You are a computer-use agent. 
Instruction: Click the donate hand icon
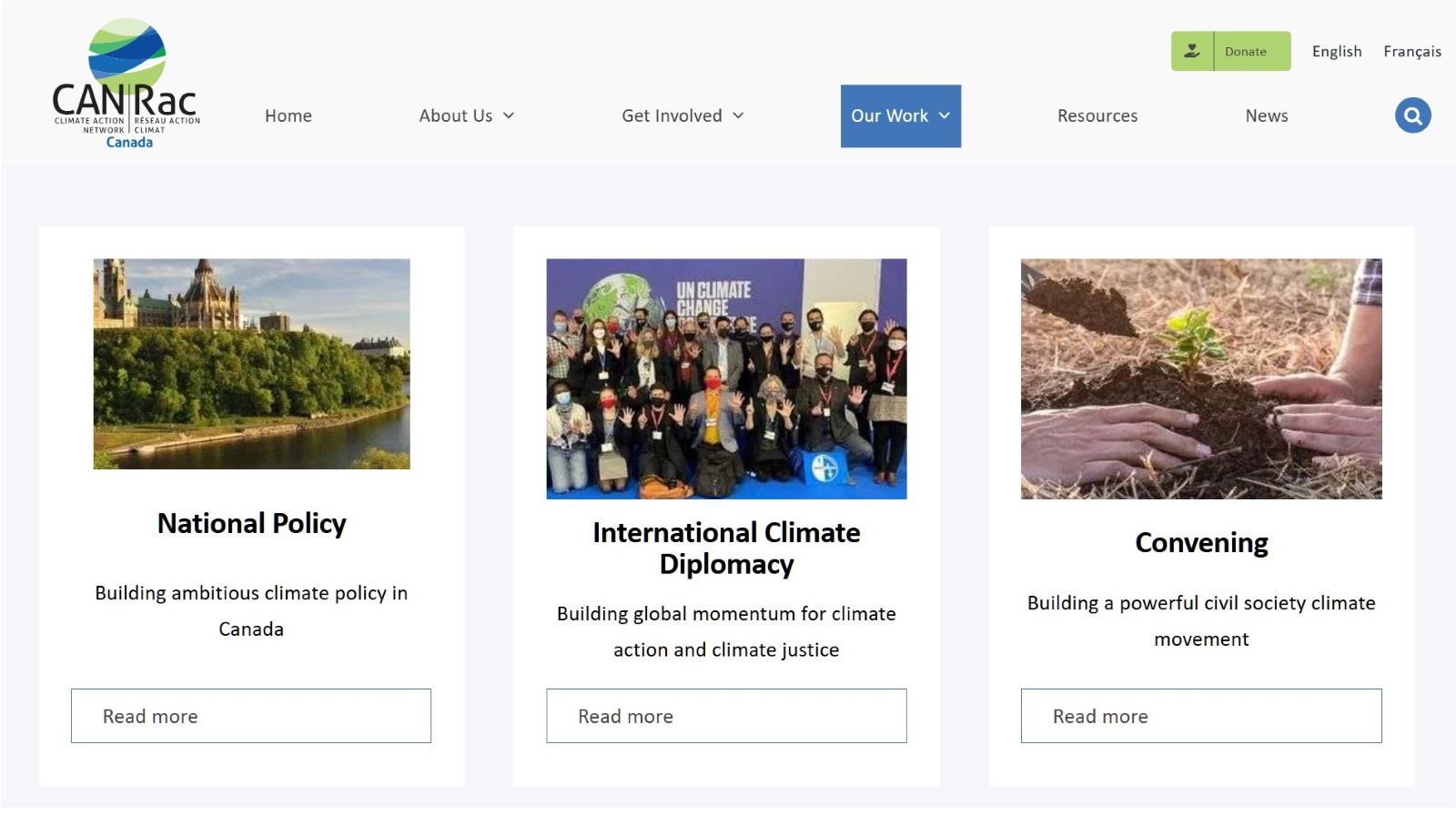click(x=1192, y=51)
